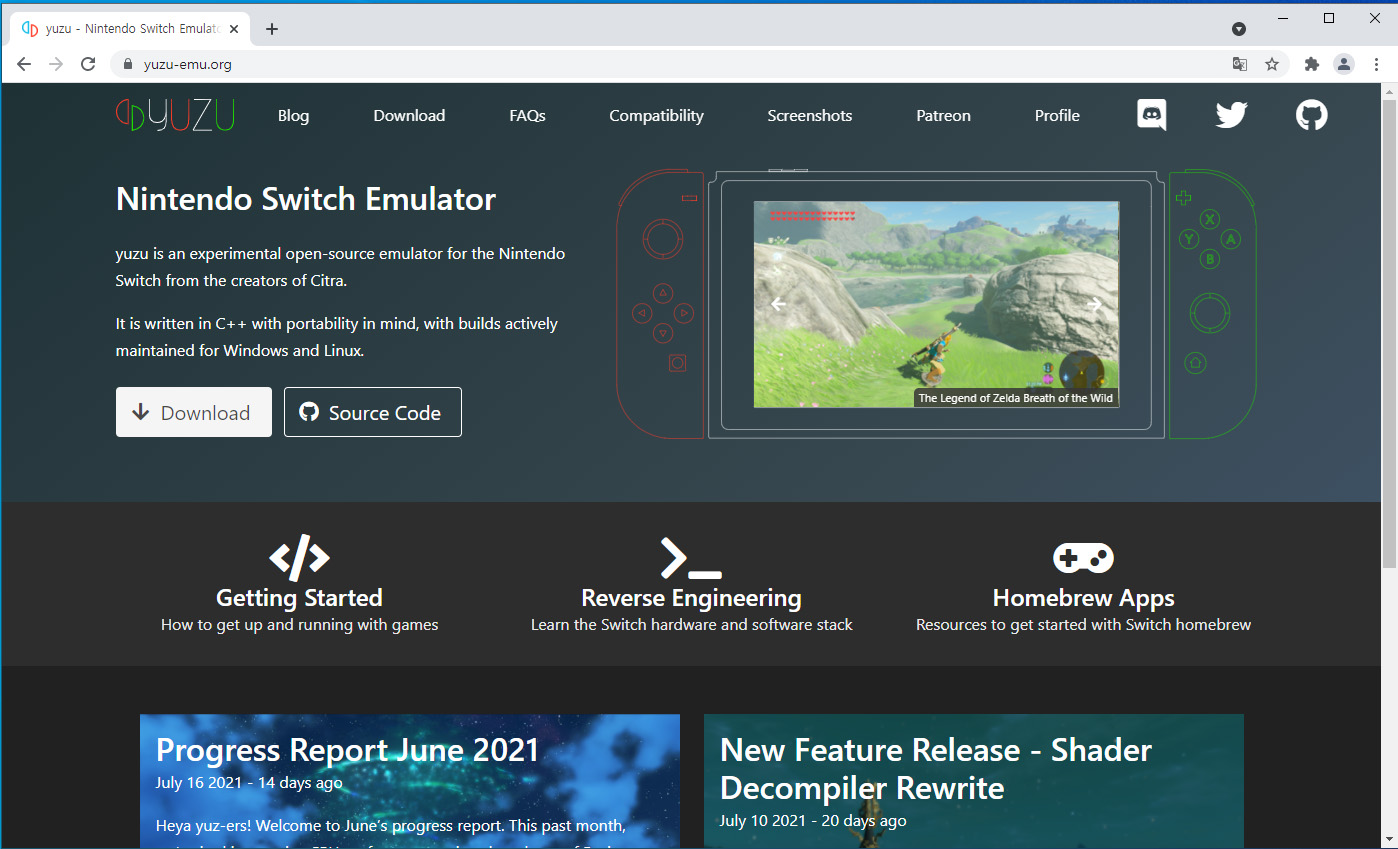Open the Compatibility nav item

656,115
